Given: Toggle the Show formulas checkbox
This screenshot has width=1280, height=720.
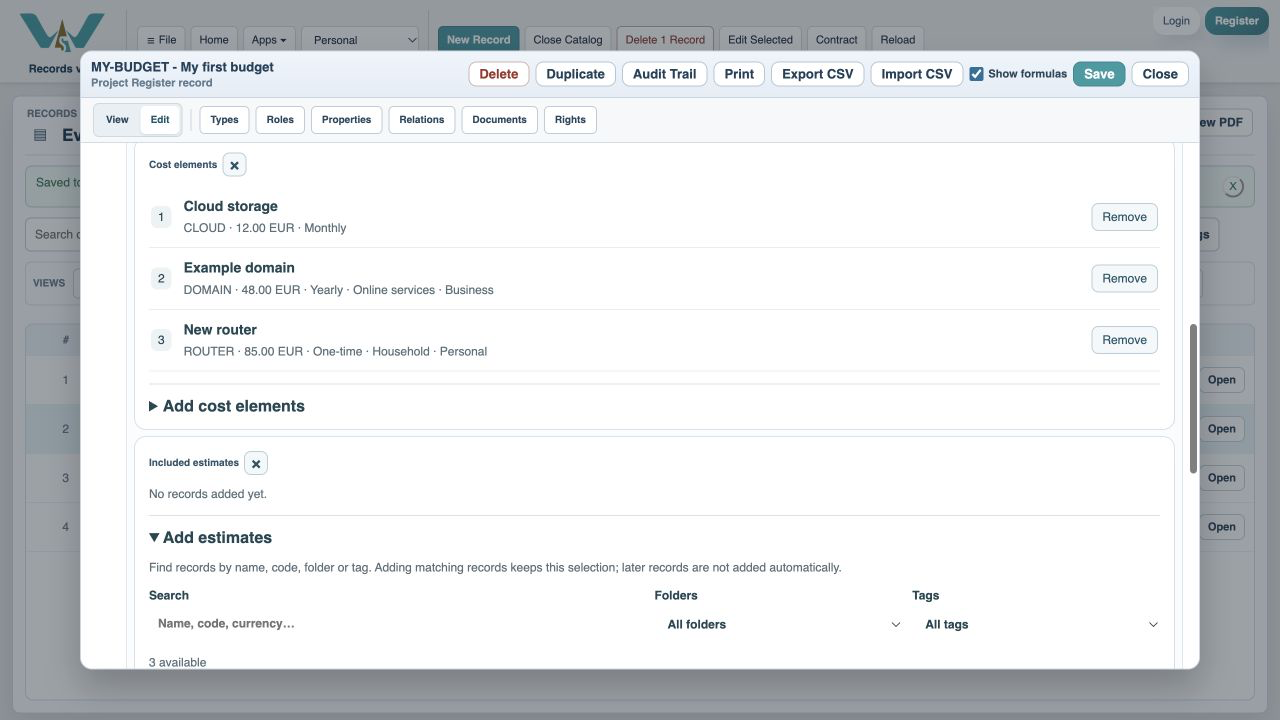Looking at the screenshot, I should tap(976, 74).
